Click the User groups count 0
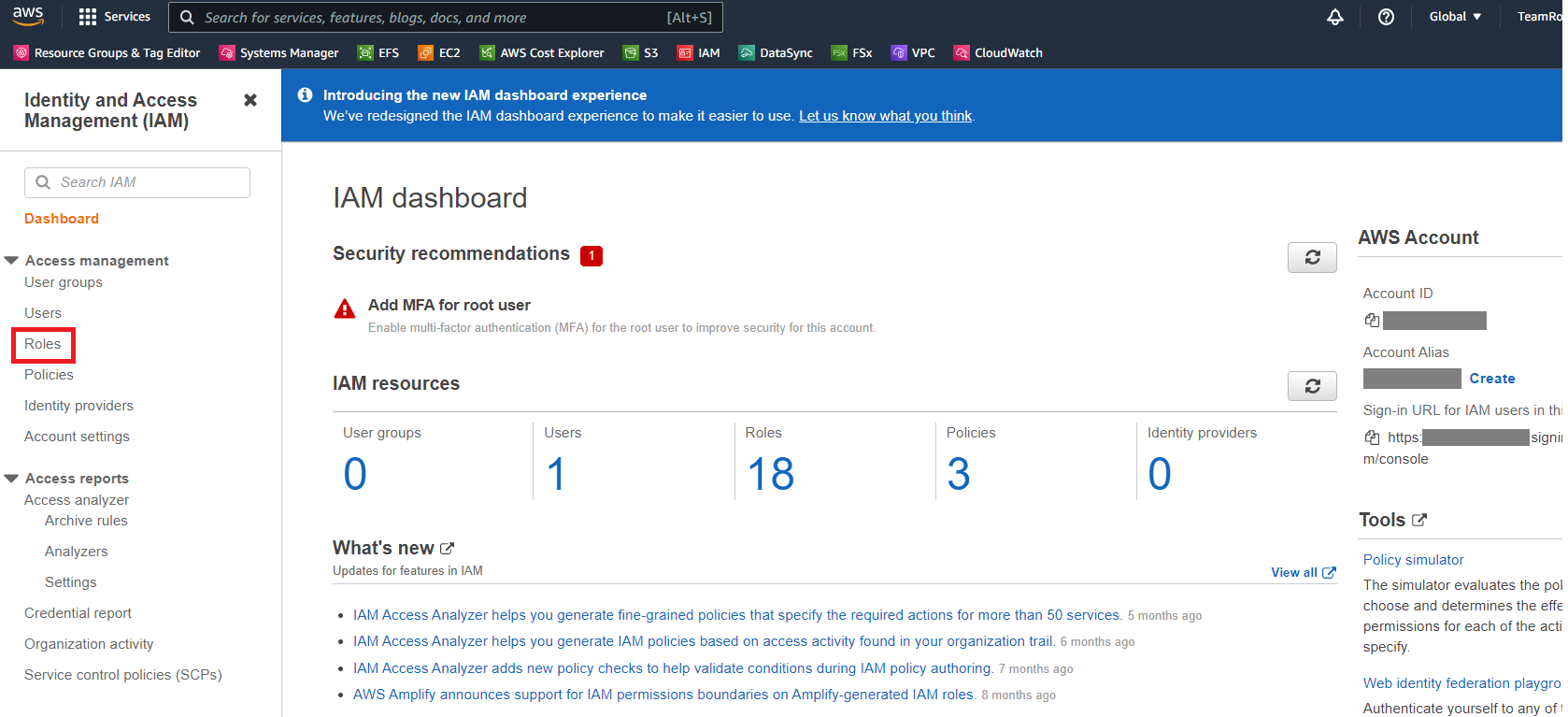The image size is (1568, 717). pyautogui.click(x=355, y=474)
